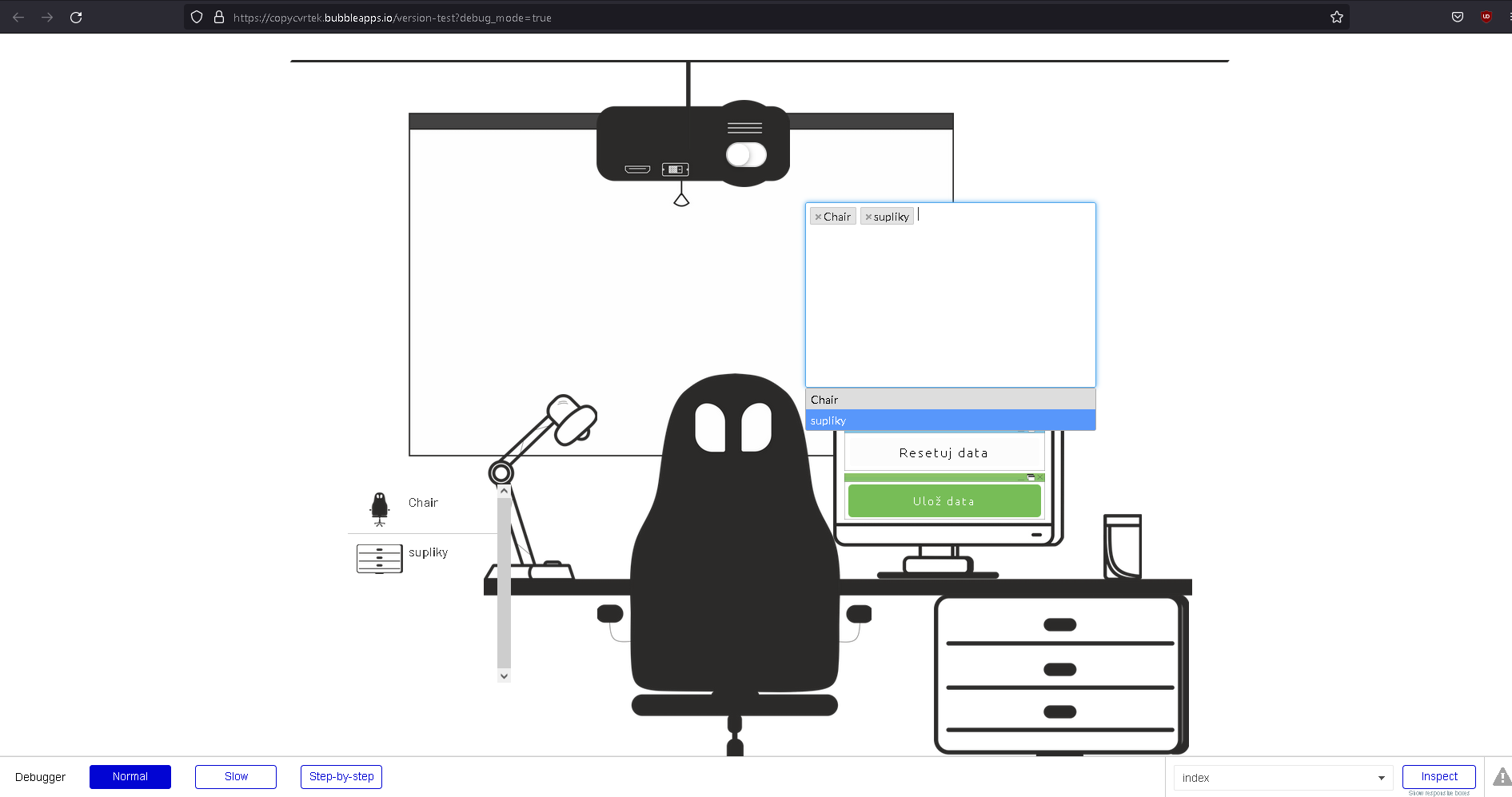Open the uBlock Origin extension icon
The image size is (1512, 797).
click(1486, 17)
